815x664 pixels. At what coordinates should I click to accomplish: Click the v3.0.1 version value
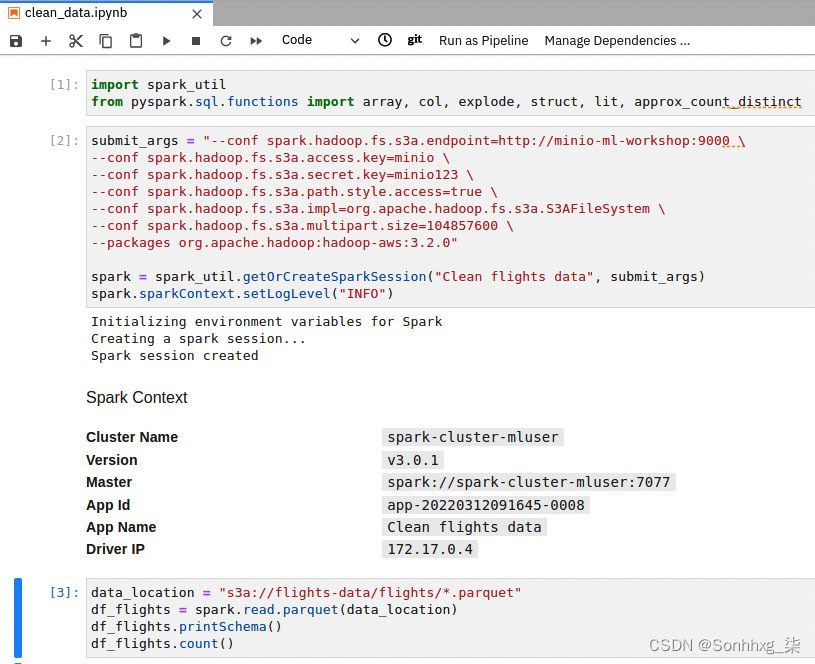pyautogui.click(x=413, y=460)
